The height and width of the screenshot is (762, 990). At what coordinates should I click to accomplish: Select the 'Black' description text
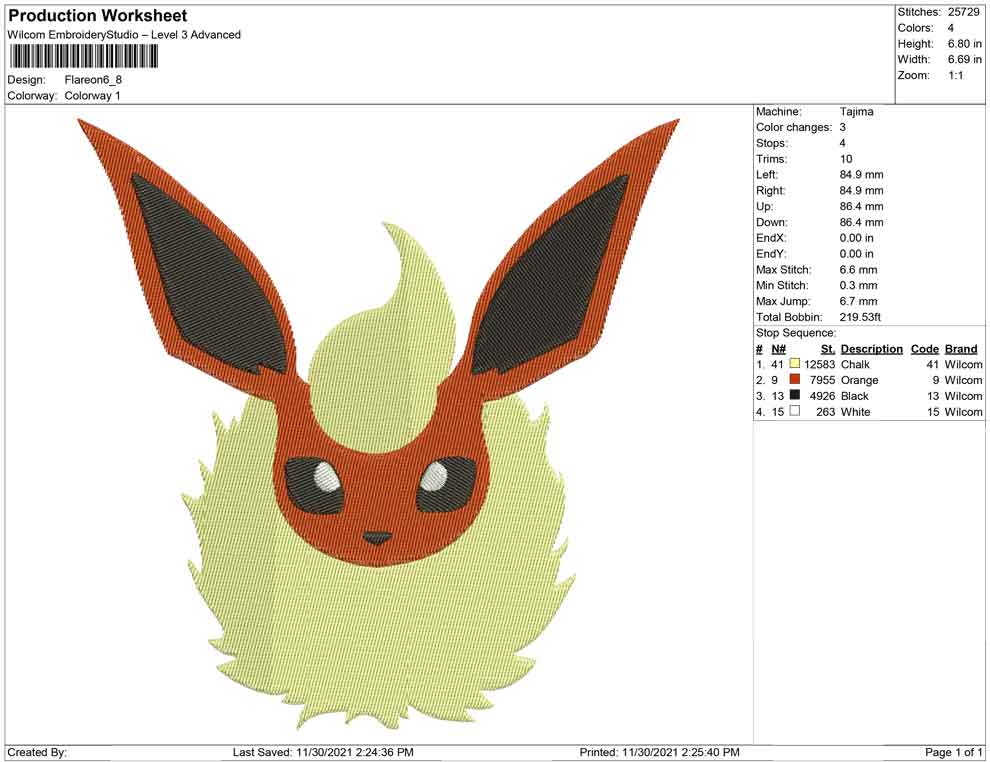pos(855,396)
